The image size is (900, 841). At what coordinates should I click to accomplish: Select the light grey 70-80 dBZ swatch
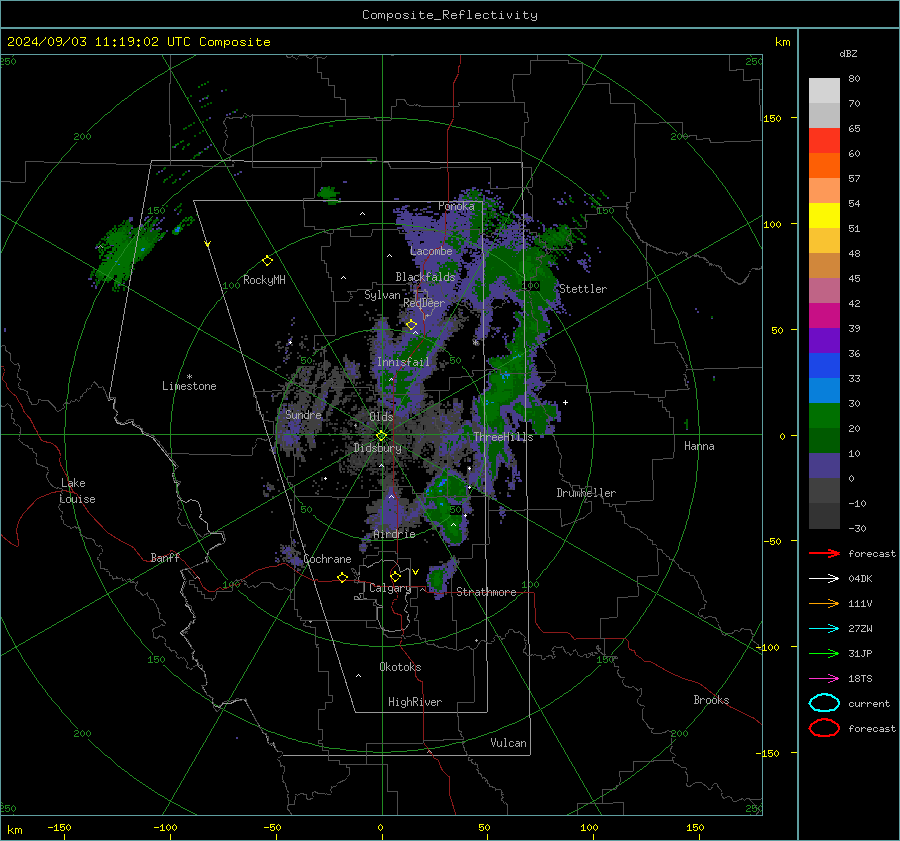pyautogui.click(x=824, y=91)
